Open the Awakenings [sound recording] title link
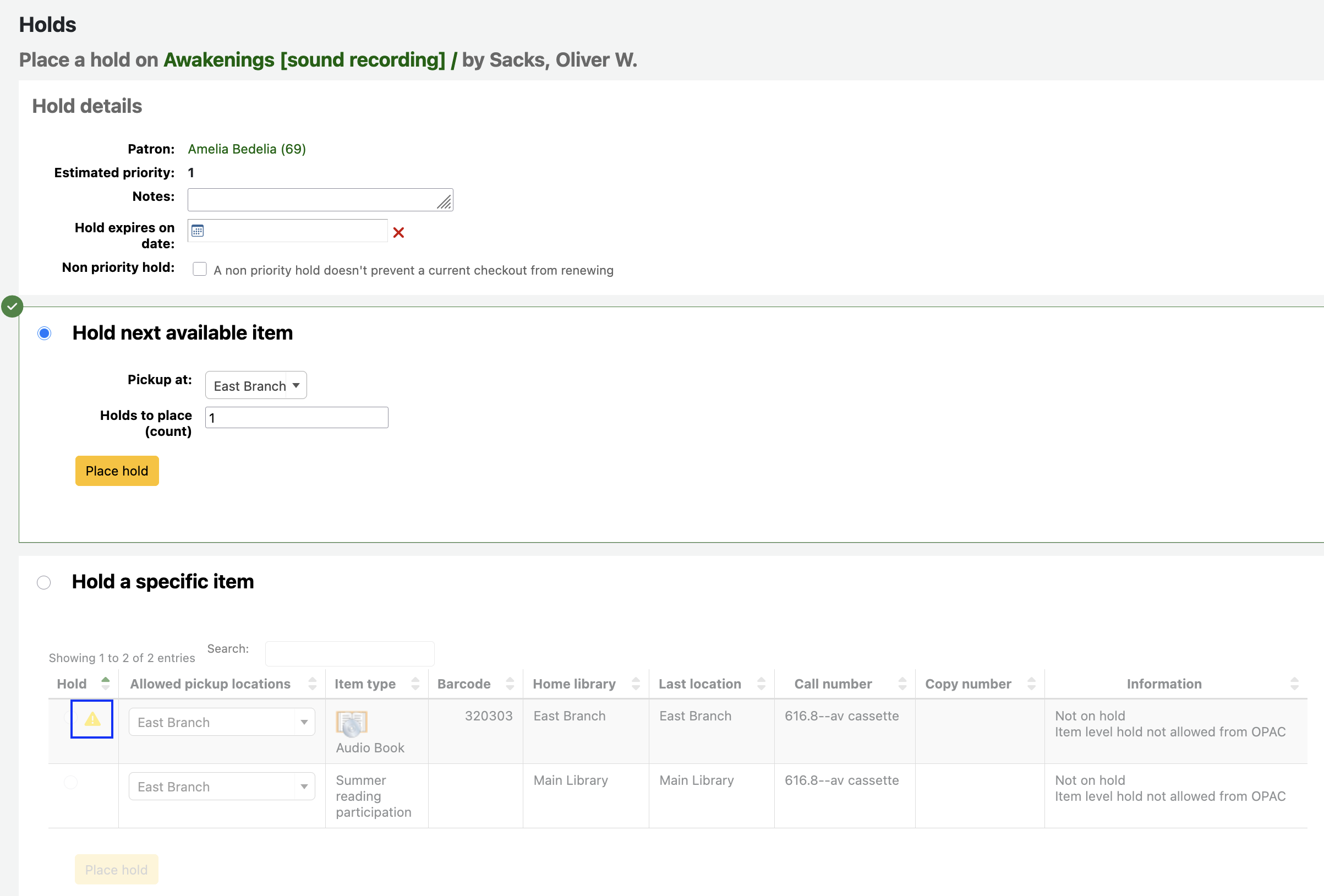This screenshot has width=1324, height=896. (304, 60)
